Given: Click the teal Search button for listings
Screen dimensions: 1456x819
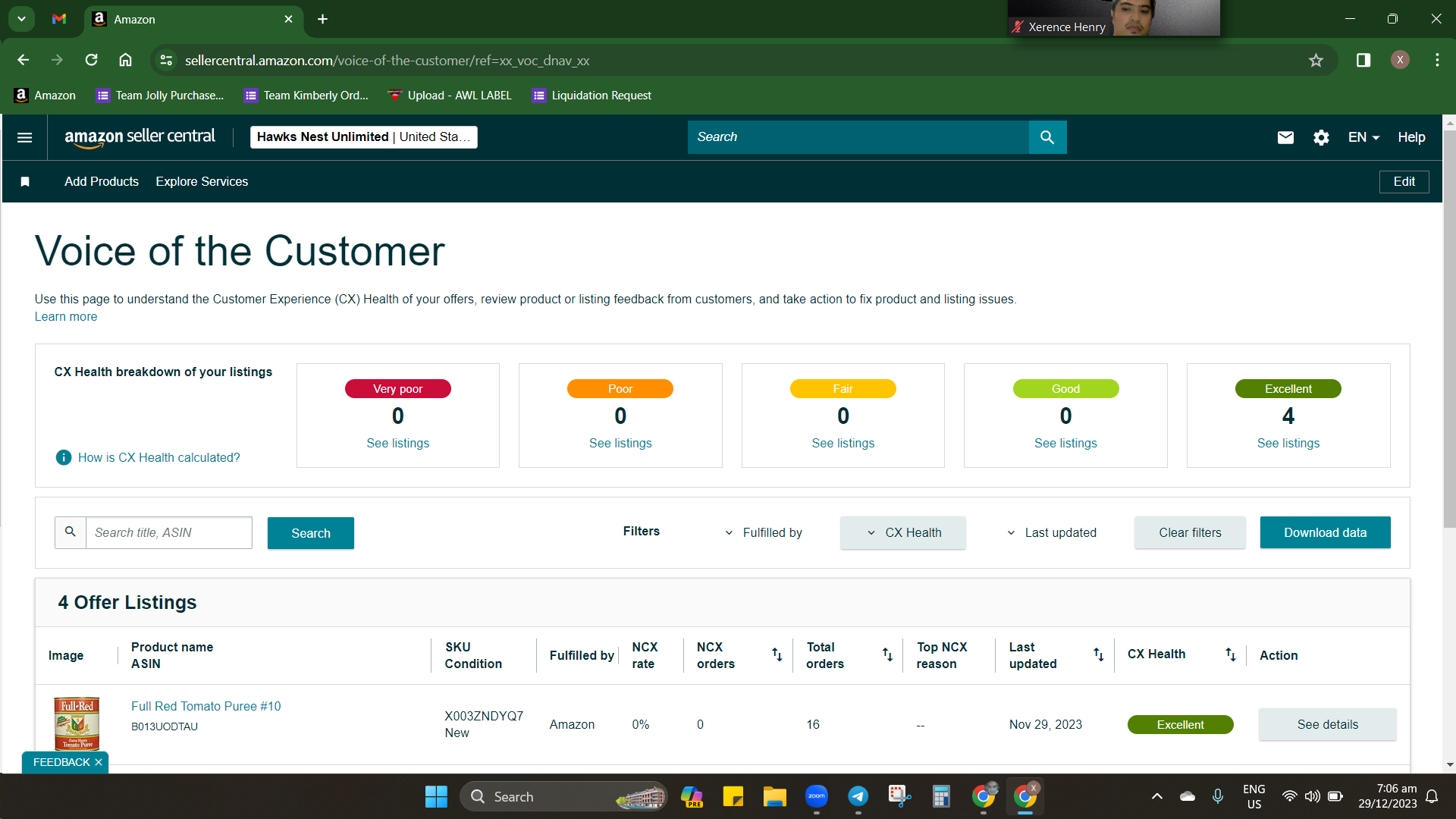Looking at the screenshot, I should pos(311,533).
